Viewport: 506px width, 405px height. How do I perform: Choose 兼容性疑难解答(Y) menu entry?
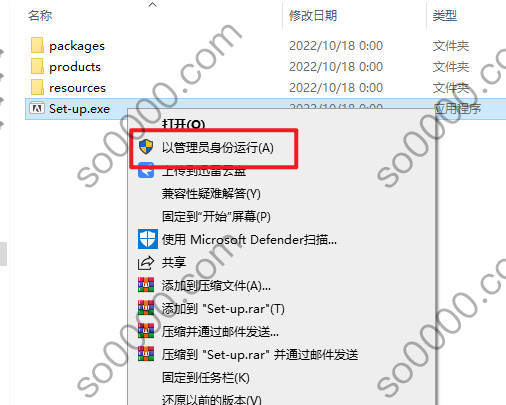coord(211,194)
